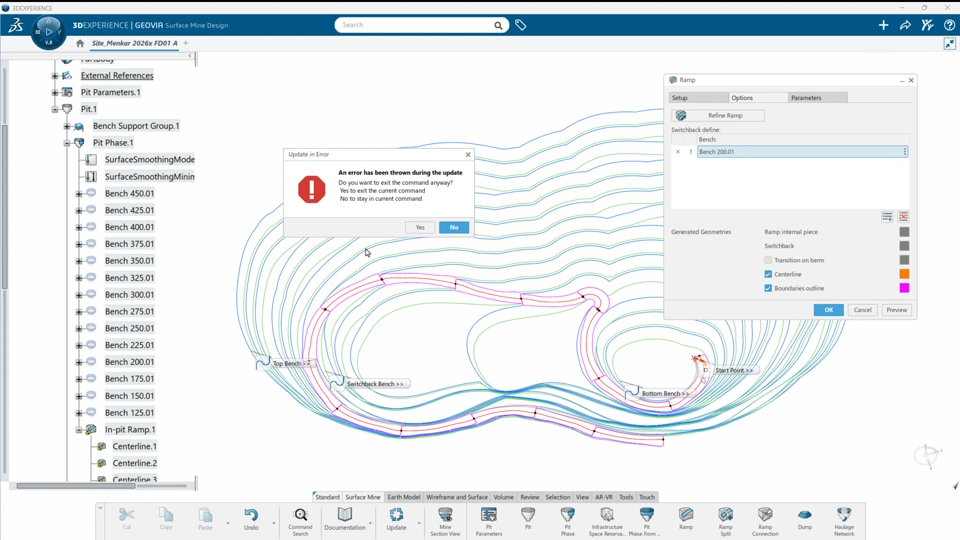Open the Earth Model toolbar tab

403,497
